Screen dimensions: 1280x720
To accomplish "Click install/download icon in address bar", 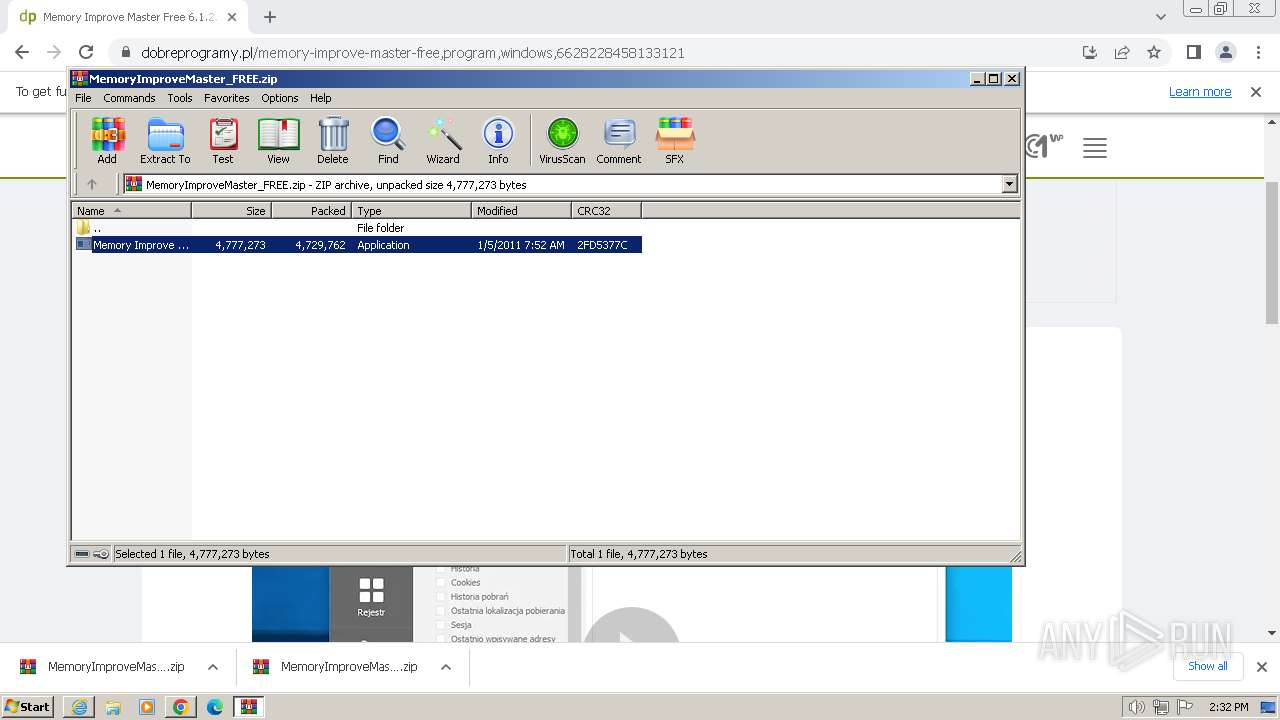I will coord(1090,52).
